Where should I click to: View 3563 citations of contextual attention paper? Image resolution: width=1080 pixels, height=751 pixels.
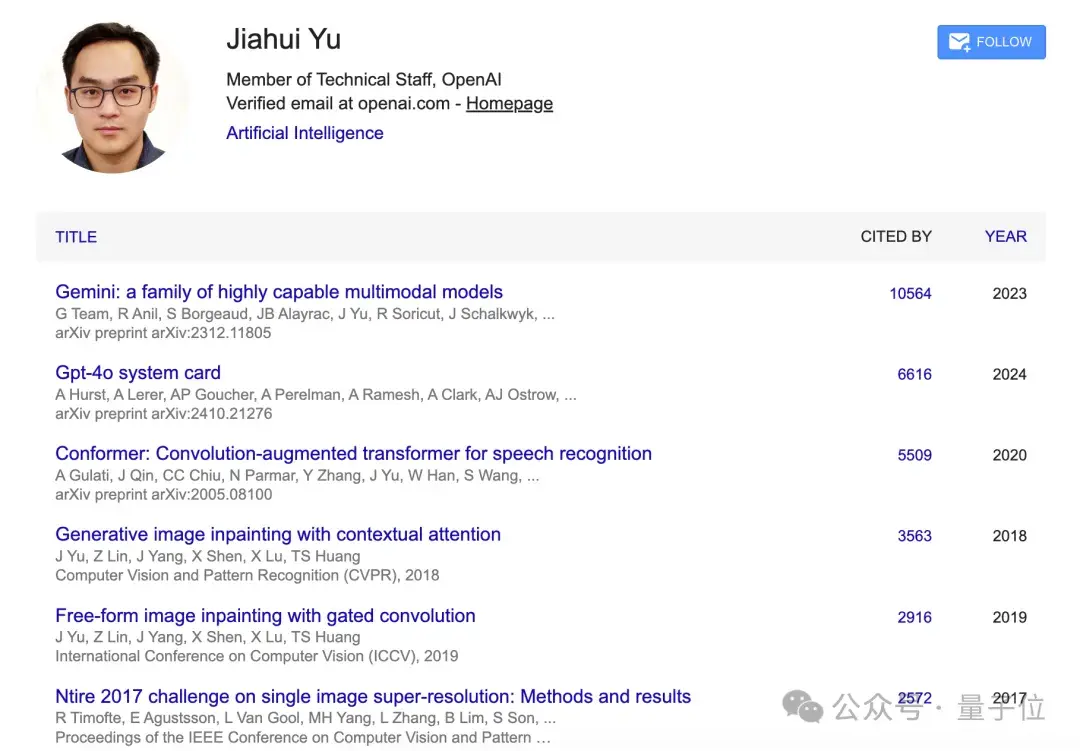pos(914,535)
